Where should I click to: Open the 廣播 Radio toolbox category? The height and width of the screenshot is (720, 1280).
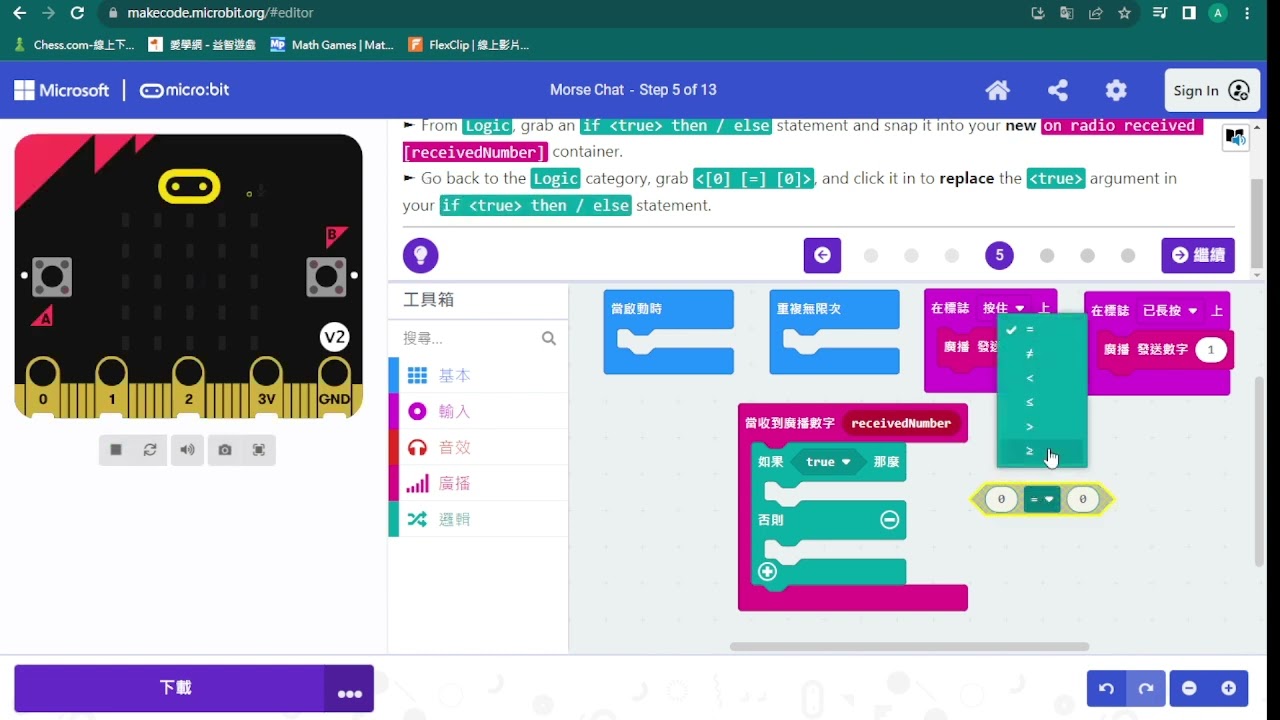(x=478, y=483)
